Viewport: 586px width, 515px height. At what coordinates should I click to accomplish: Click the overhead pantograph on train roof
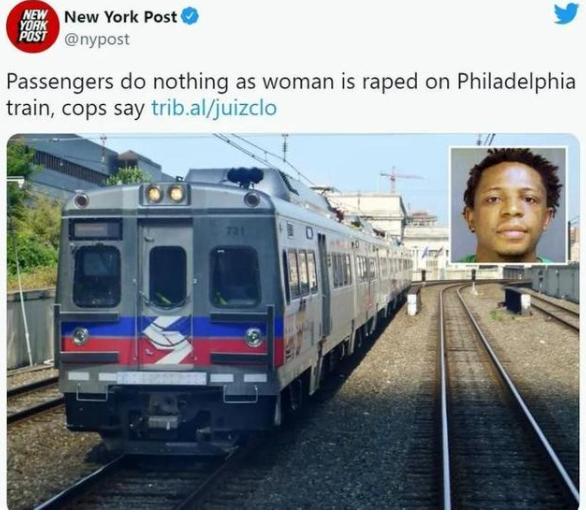pyautogui.click(x=245, y=176)
